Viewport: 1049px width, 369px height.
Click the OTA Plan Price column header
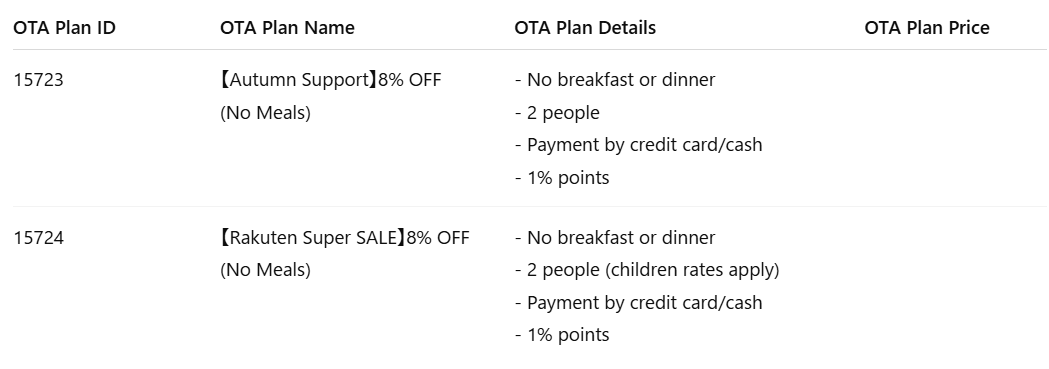coord(927,28)
